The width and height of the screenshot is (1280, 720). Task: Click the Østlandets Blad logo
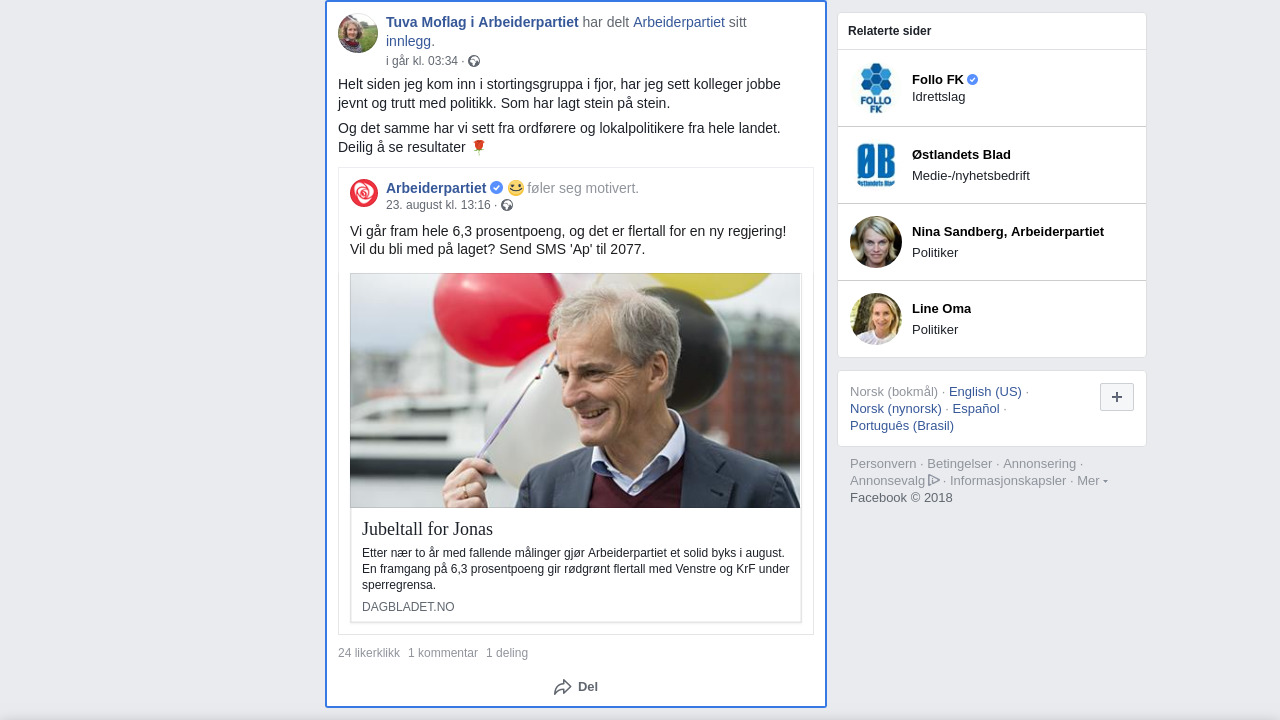(x=876, y=165)
